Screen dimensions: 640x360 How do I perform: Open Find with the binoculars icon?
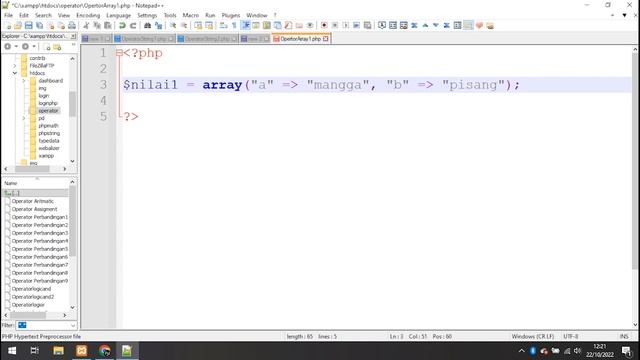147,25
